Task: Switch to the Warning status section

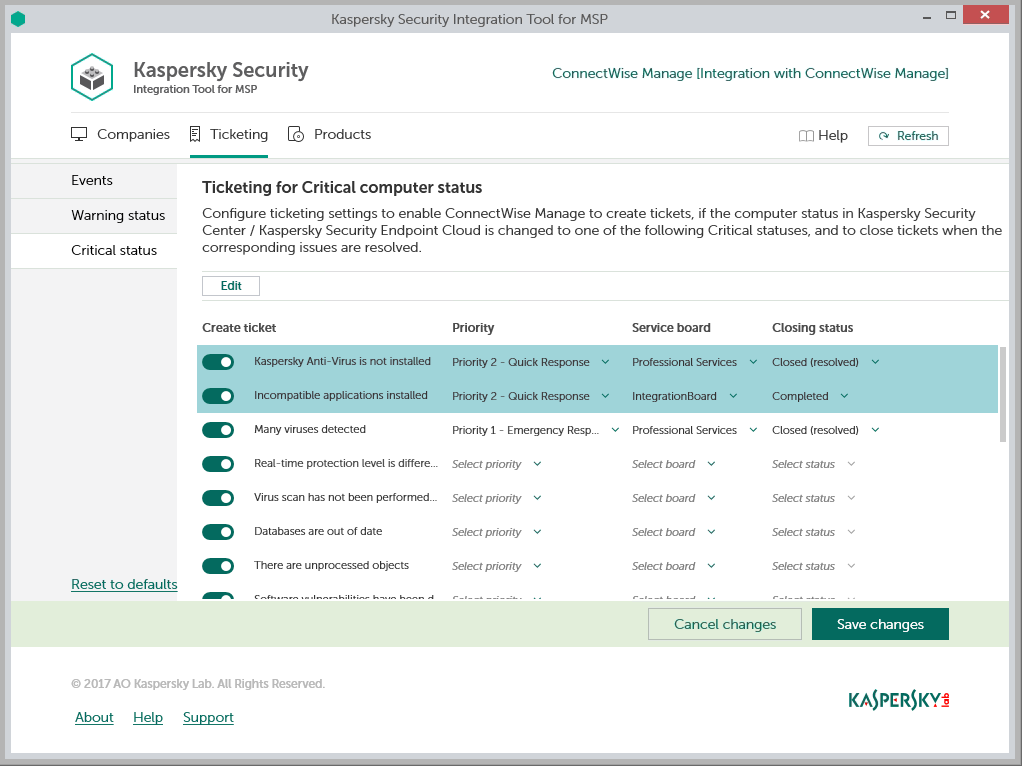Action: pos(118,215)
